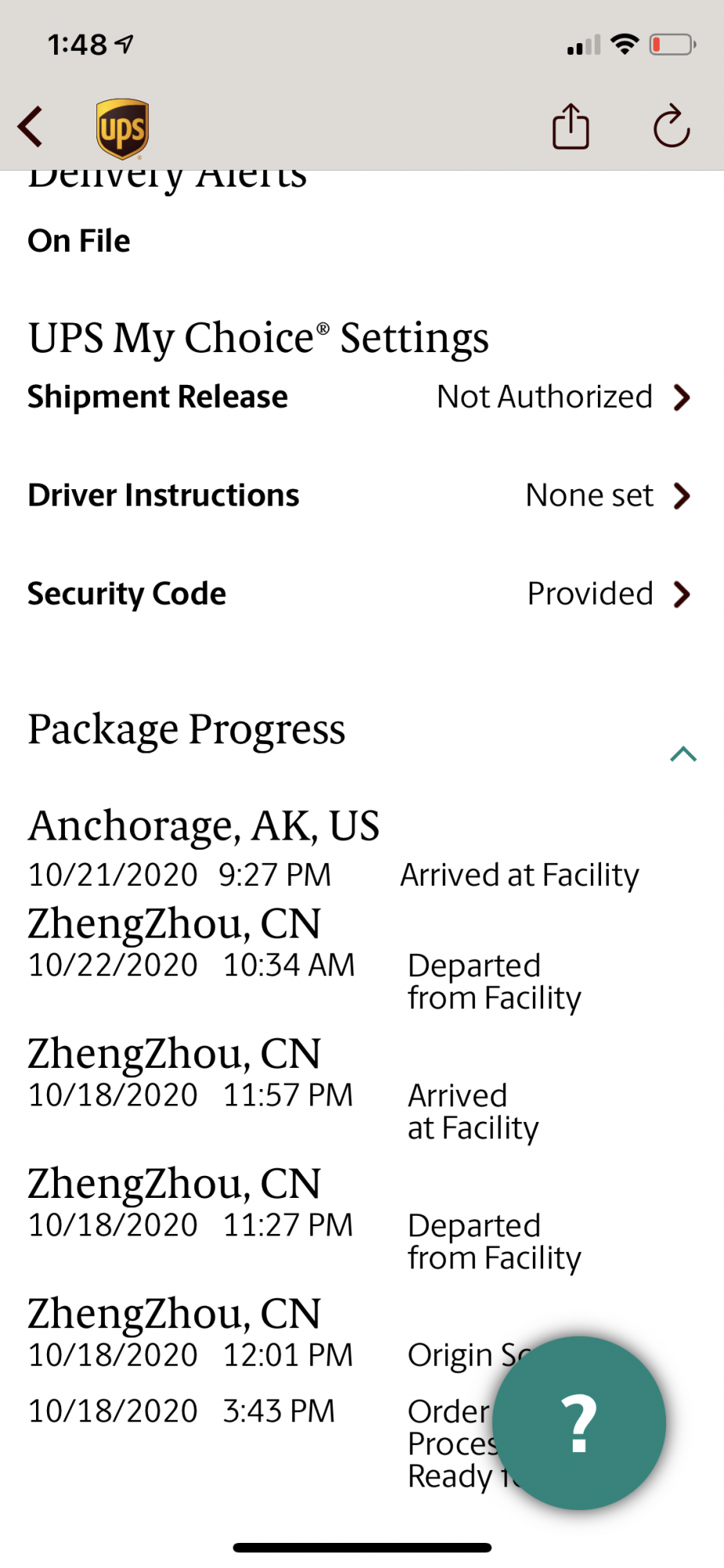This screenshot has height=1568, width=724.
Task: Tap the home indicator bar
Action: 362,1547
